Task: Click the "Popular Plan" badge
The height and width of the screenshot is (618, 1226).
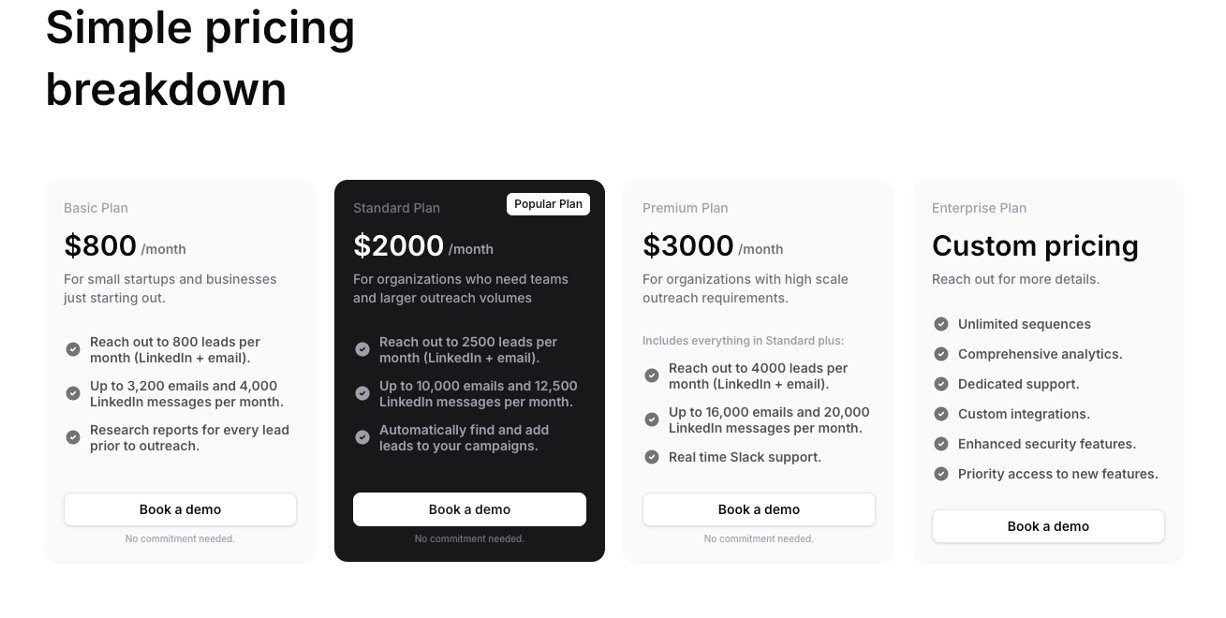Action: tap(548, 204)
